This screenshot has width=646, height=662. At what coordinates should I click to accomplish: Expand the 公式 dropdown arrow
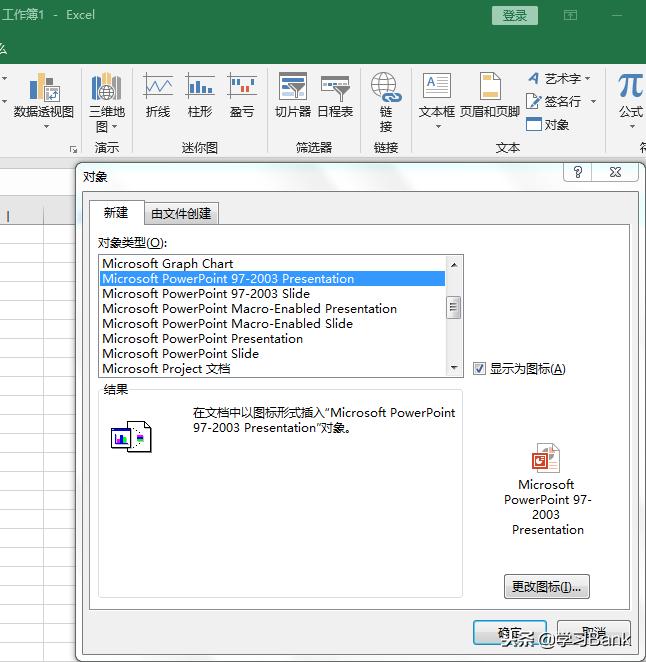(x=632, y=126)
